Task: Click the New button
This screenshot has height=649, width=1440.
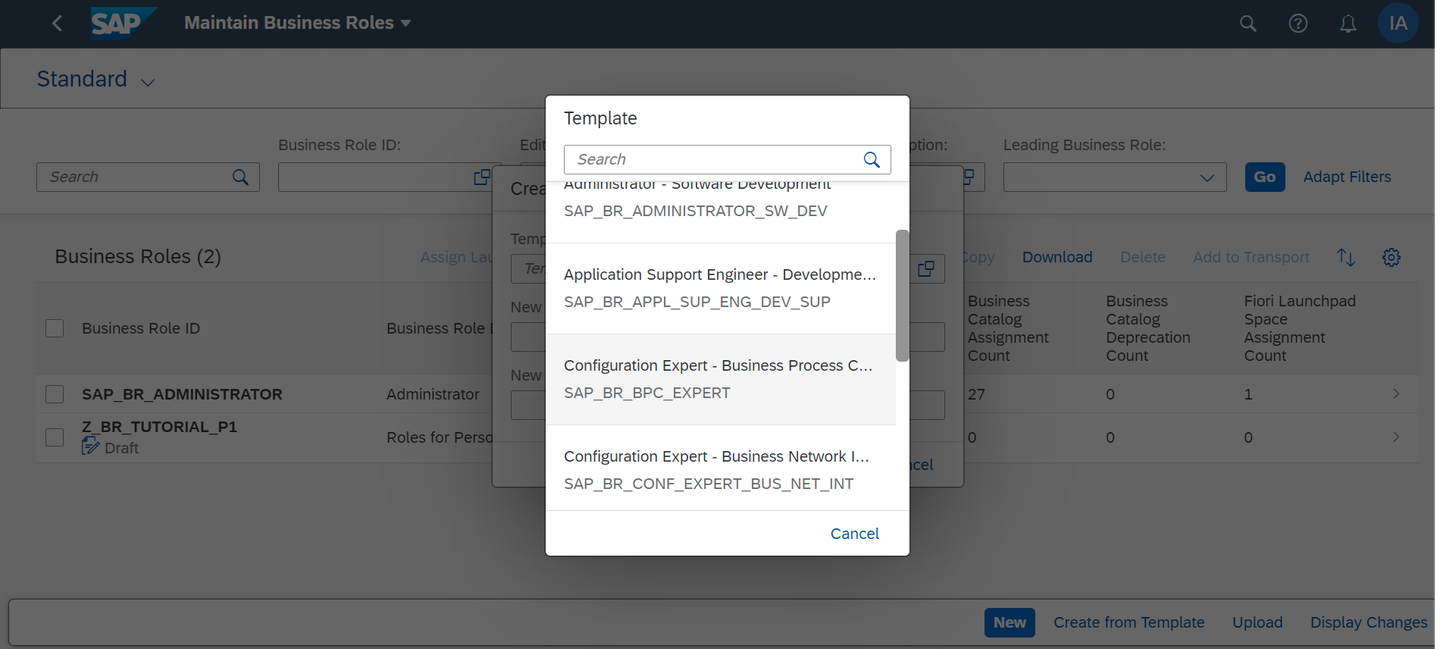Action: [x=1010, y=622]
